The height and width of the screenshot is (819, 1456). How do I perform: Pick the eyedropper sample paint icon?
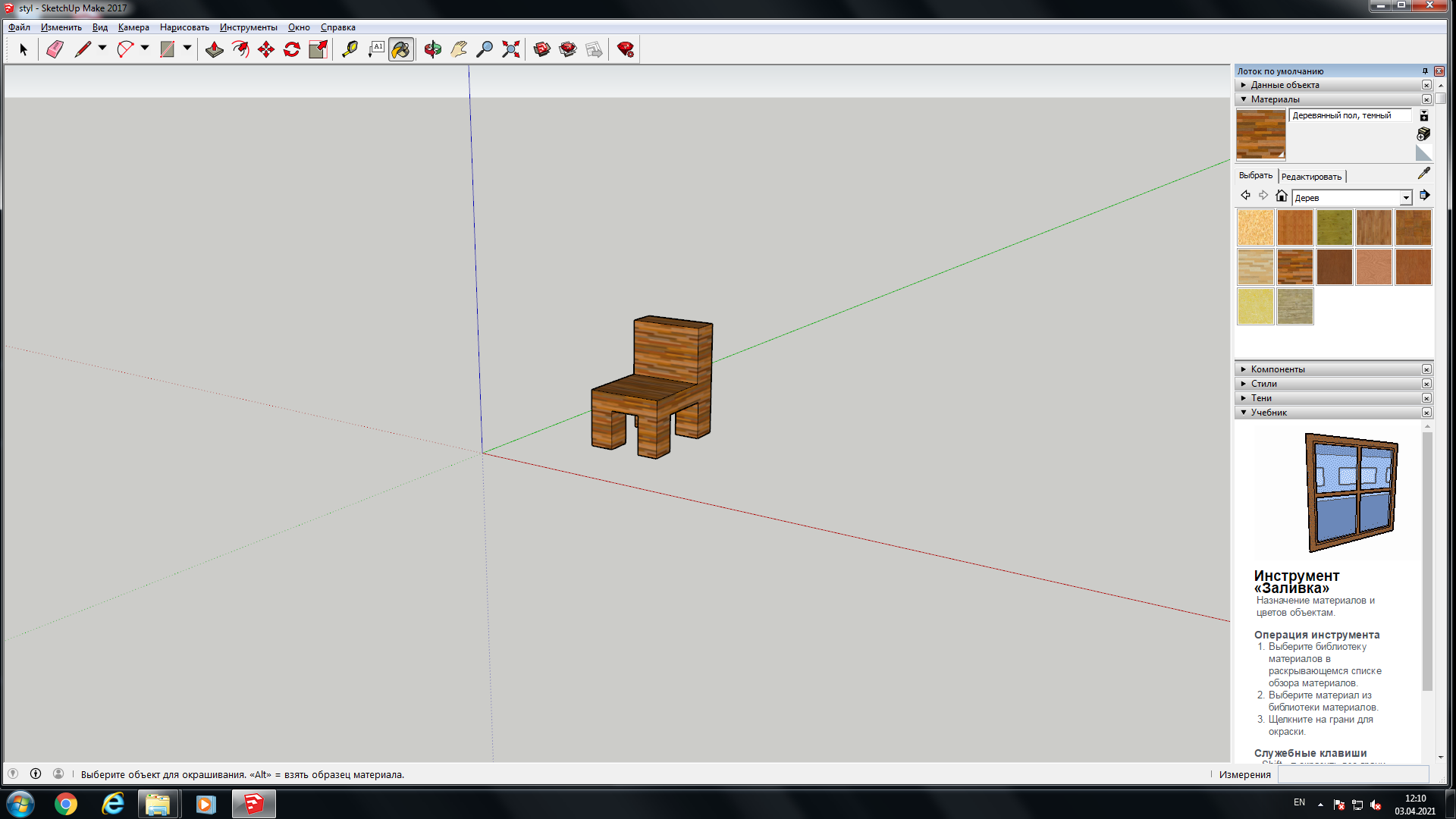tap(1424, 174)
